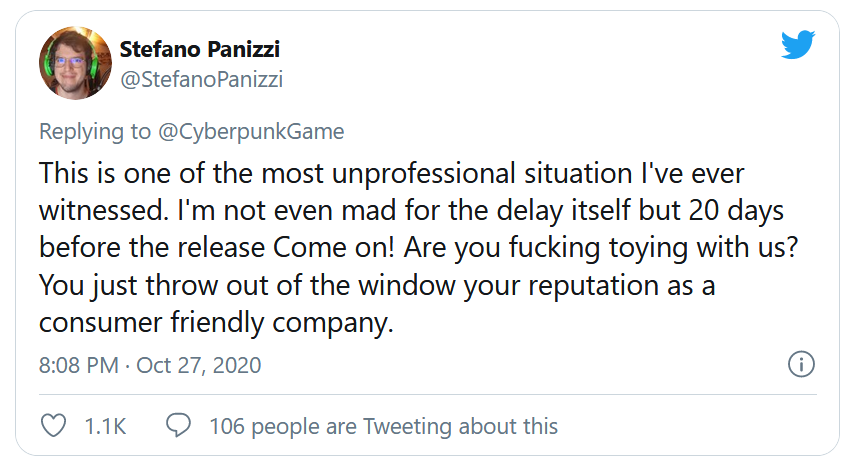Viewport: 849px width, 466px height.
Task: Click the 1.1K likes count
Action: [x=105, y=426]
